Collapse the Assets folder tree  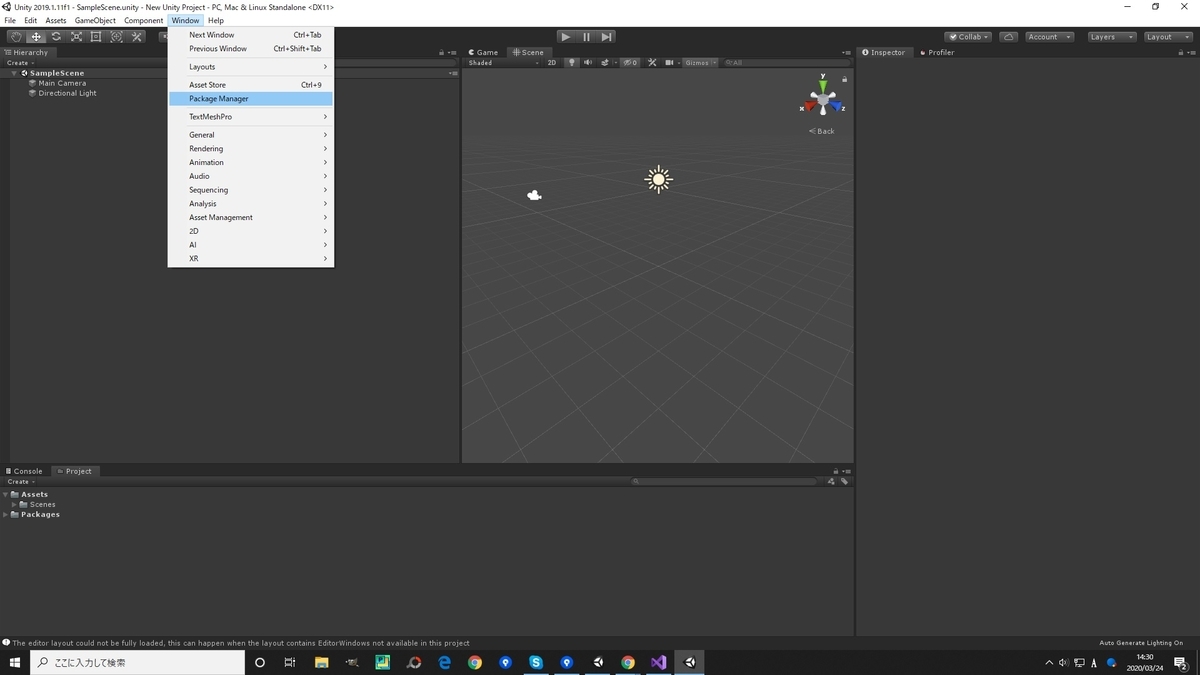[6, 494]
